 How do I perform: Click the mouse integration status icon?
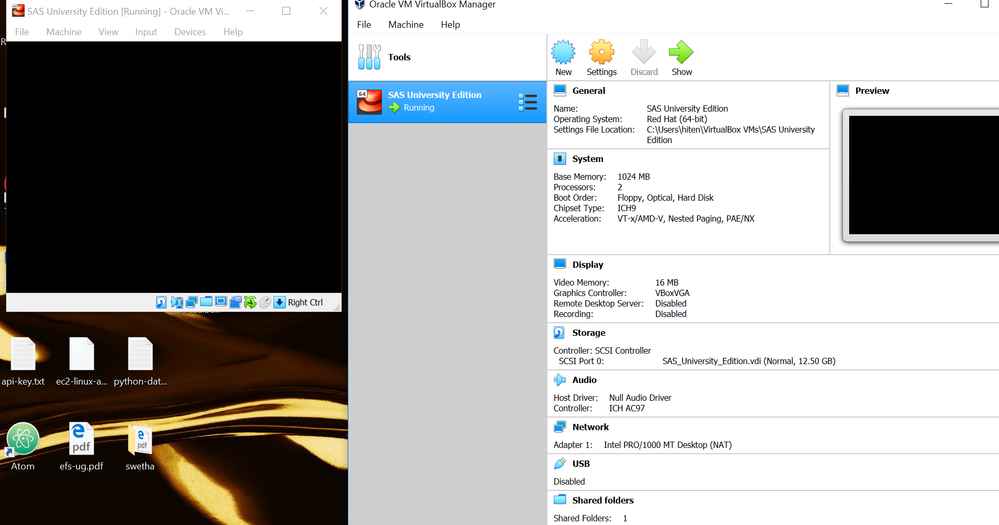(264, 302)
